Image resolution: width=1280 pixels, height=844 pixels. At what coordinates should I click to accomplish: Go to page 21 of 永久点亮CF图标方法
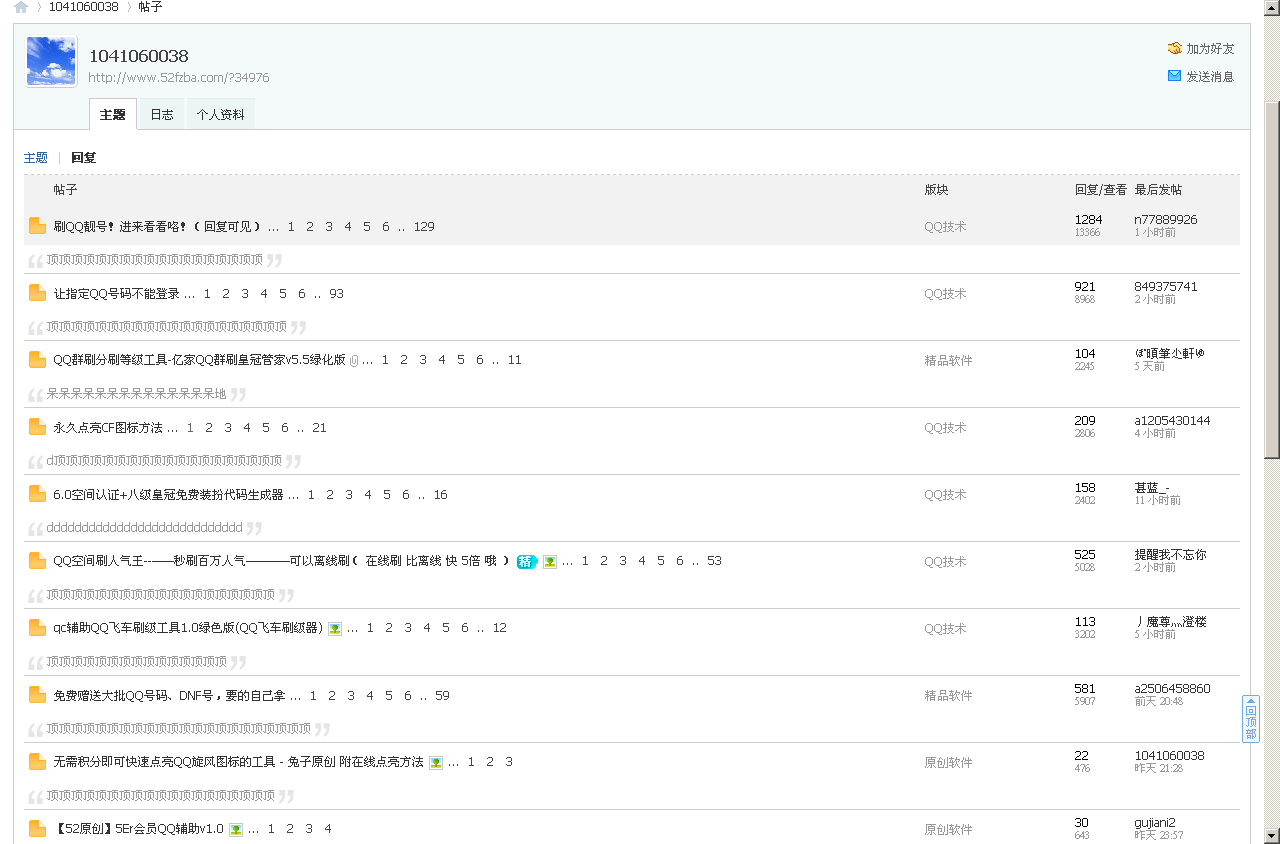(x=319, y=428)
